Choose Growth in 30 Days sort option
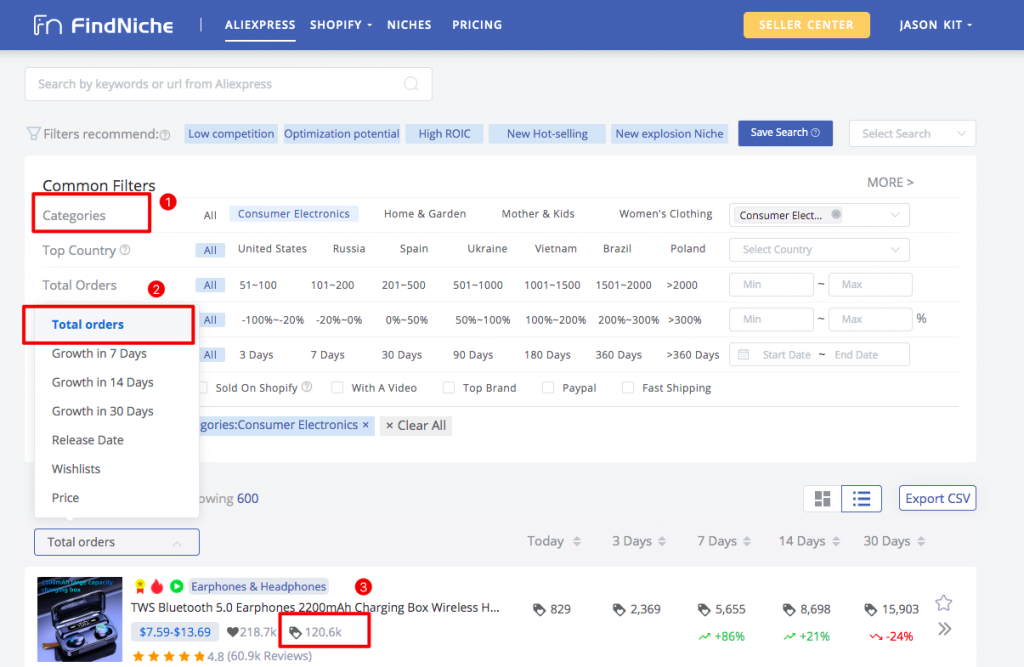Image resolution: width=1024 pixels, height=667 pixels. [x=103, y=411]
